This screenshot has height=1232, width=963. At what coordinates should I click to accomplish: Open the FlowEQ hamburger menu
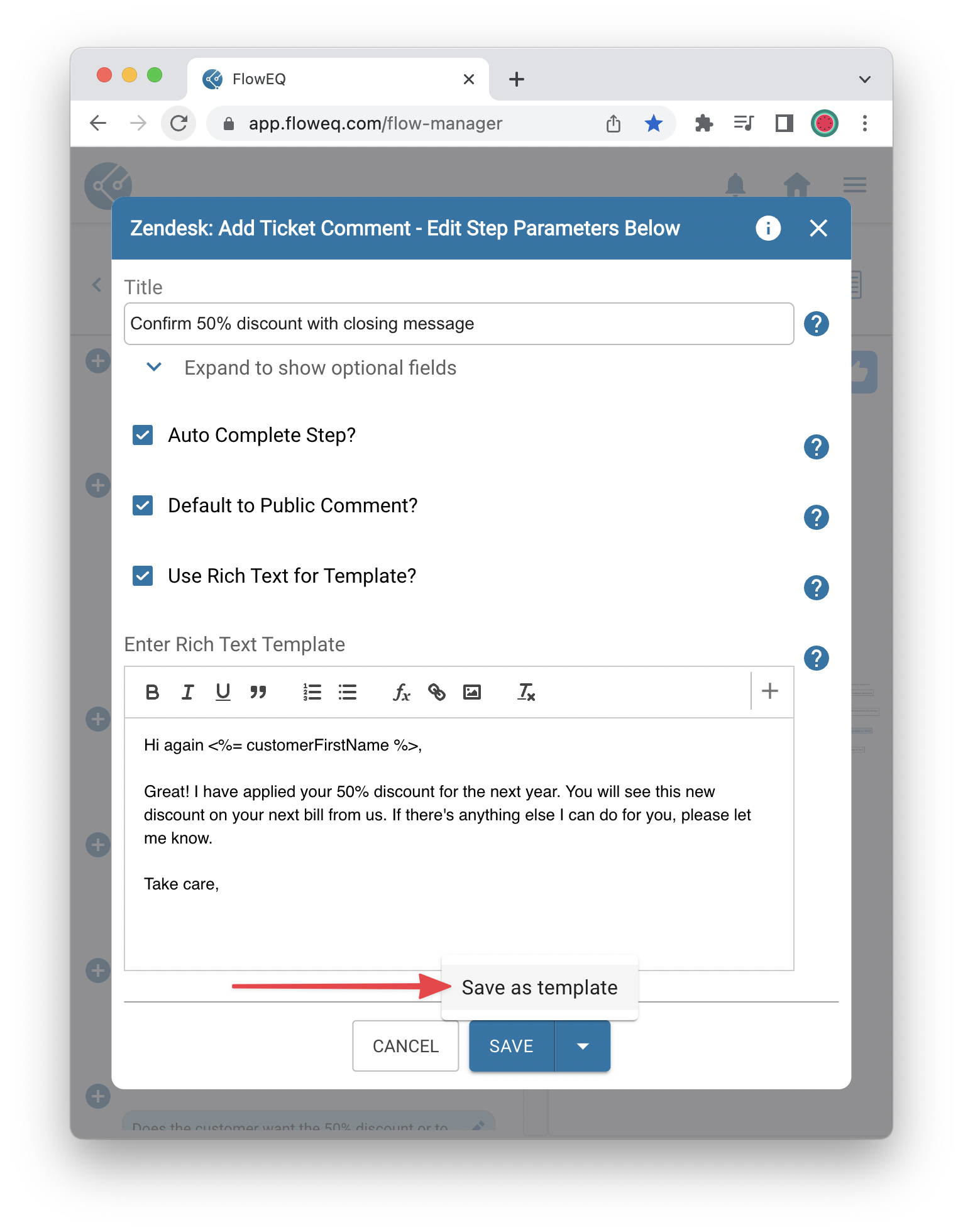pos(855,185)
